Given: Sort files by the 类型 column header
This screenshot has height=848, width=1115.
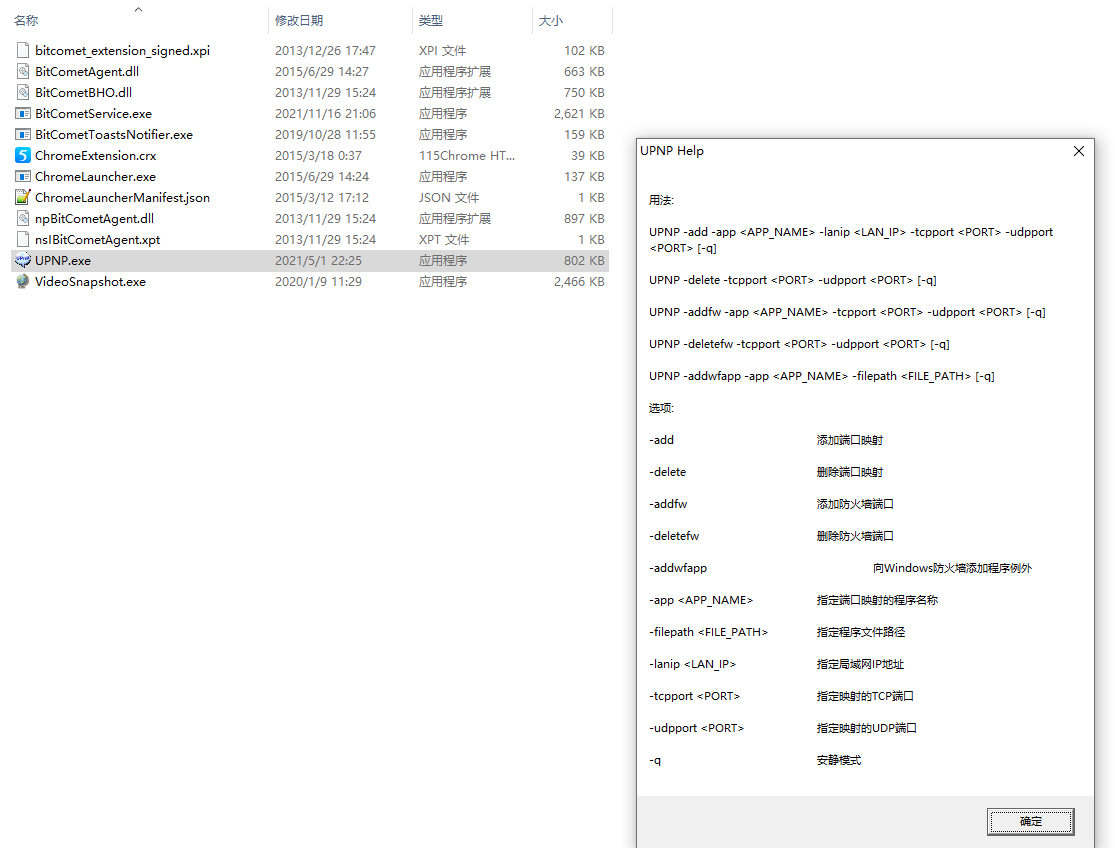Looking at the screenshot, I should click(x=431, y=21).
